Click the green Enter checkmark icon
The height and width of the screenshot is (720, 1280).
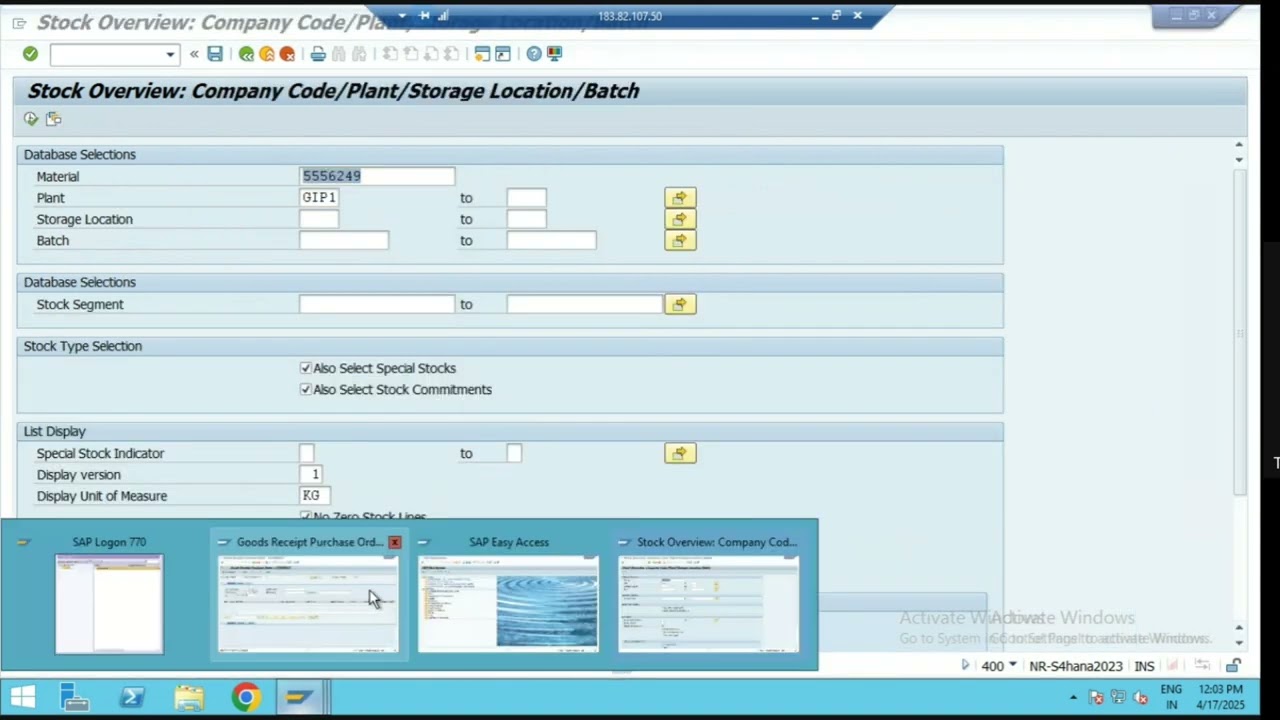(x=30, y=54)
